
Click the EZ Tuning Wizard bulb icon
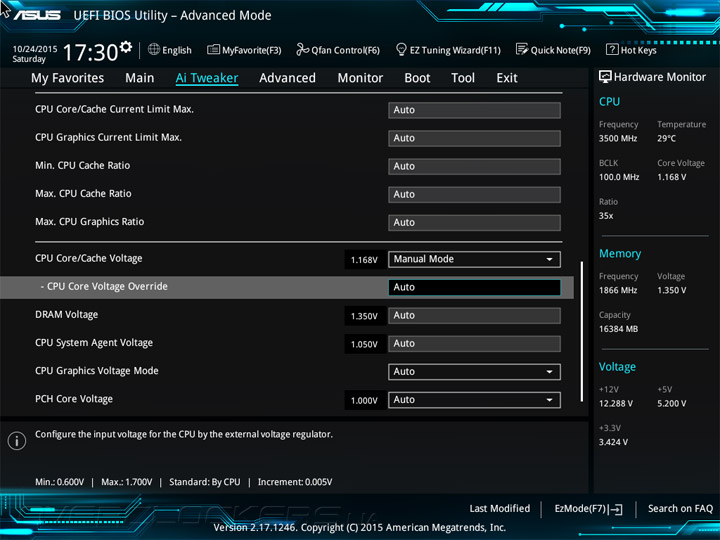(x=401, y=49)
